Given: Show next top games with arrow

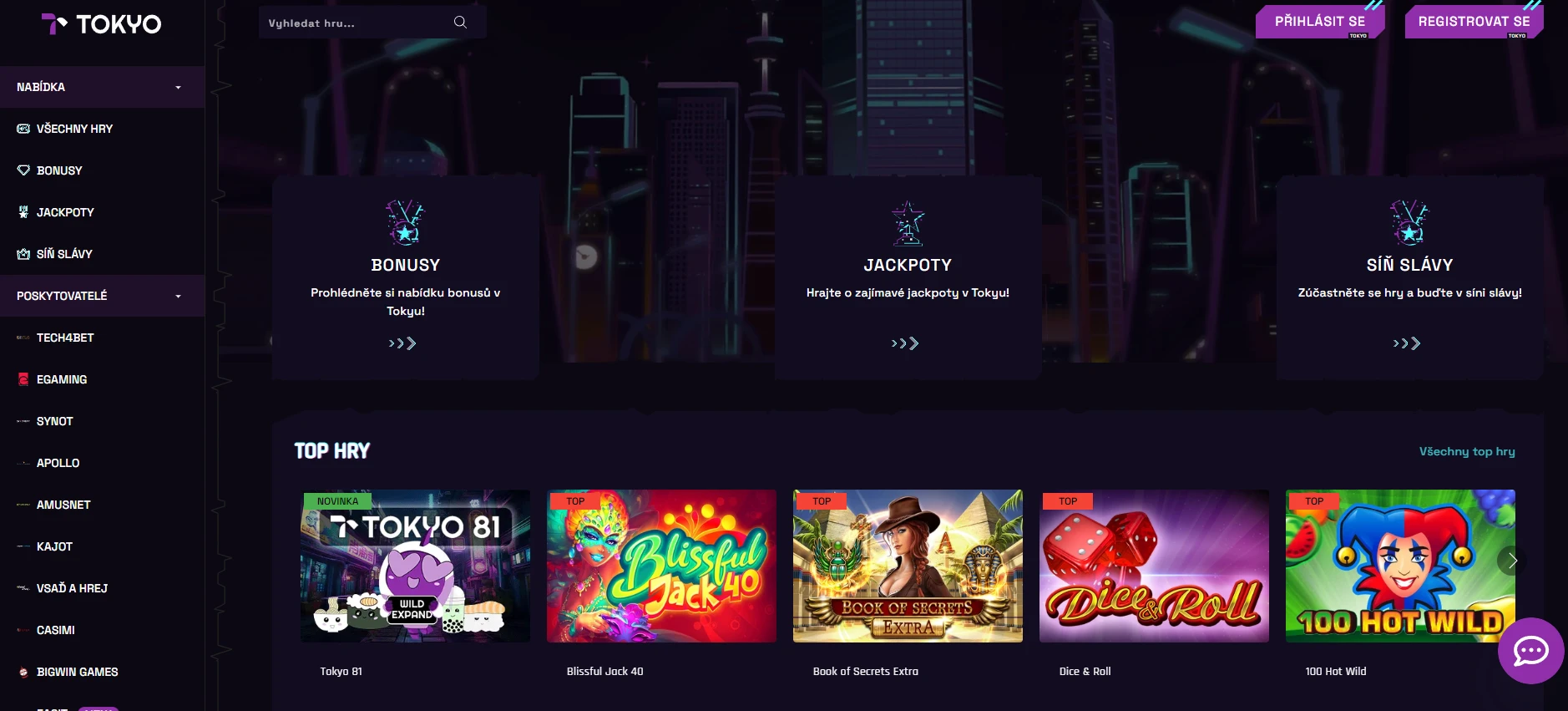Looking at the screenshot, I should click(1511, 561).
